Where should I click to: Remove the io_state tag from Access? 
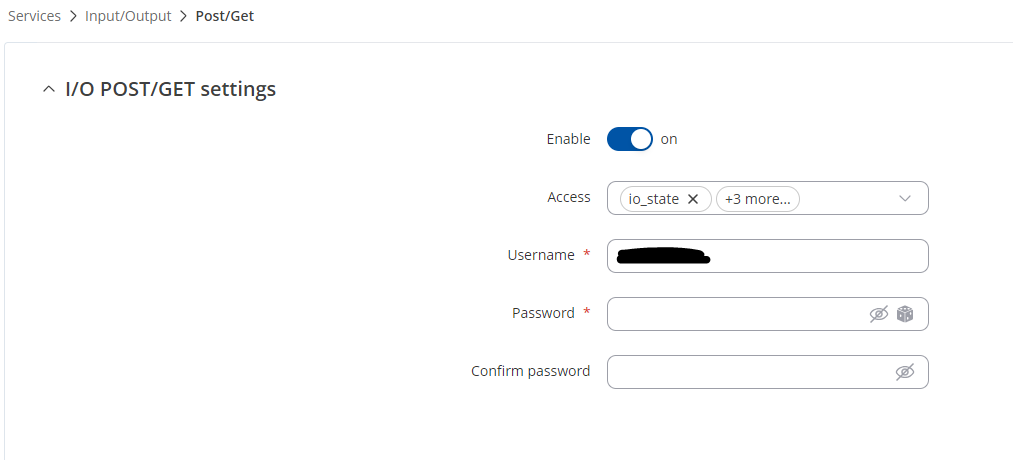(693, 199)
